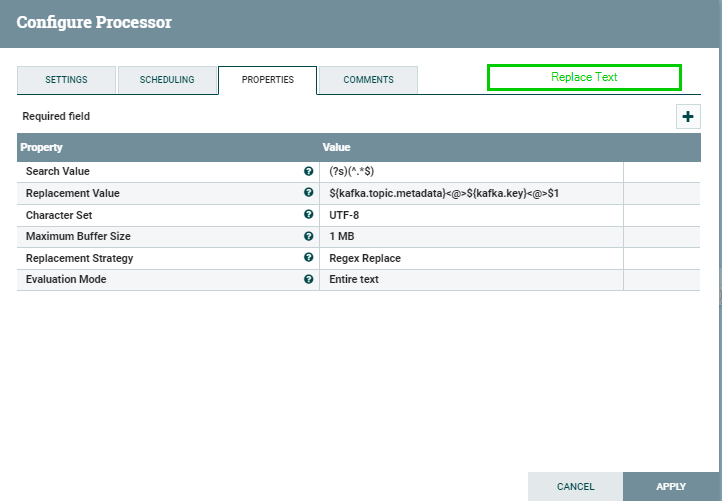The height and width of the screenshot is (501, 722).
Task: Open Entire text evaluation mode value
Action: point(470,280)
